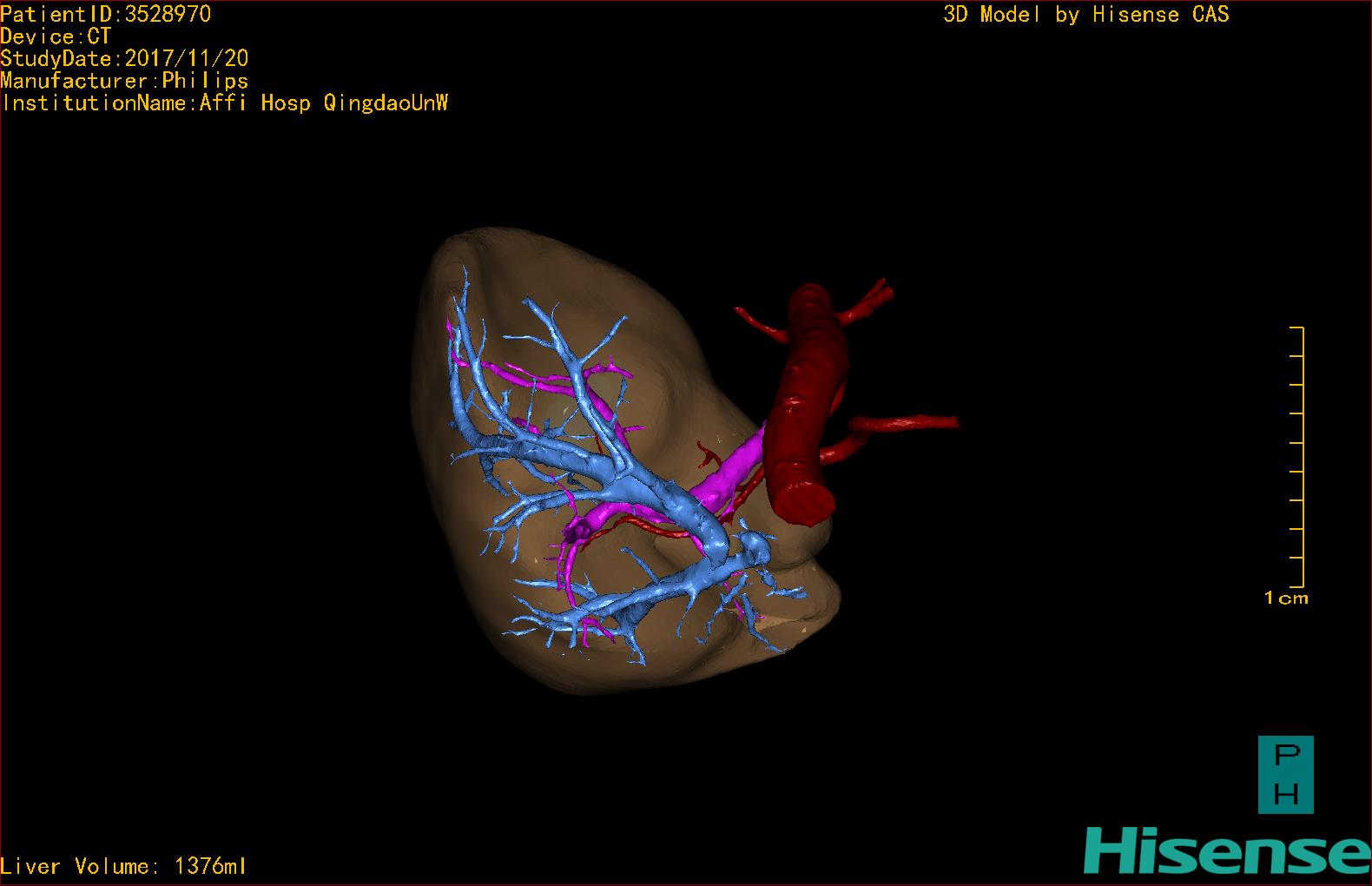Click the "1cm" scale label
The height and width of the screenshot is (886, 1372).
[x=1286, y=598]
